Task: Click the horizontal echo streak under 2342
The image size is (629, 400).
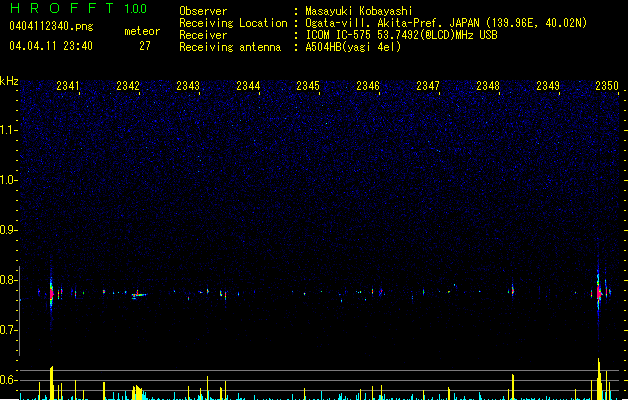Action: 139,295
